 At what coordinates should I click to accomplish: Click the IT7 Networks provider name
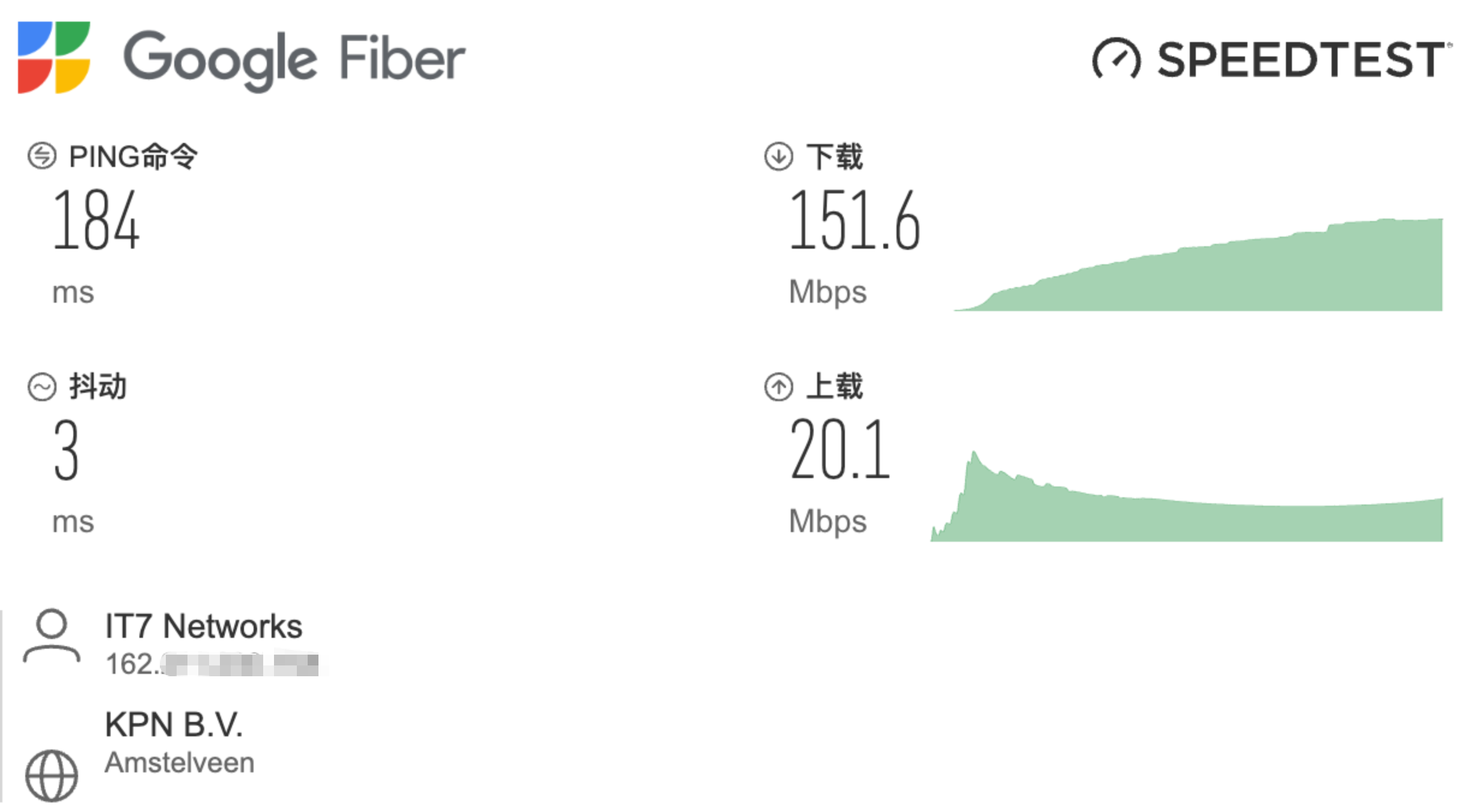pyautogui.click(x=203, y=626)
